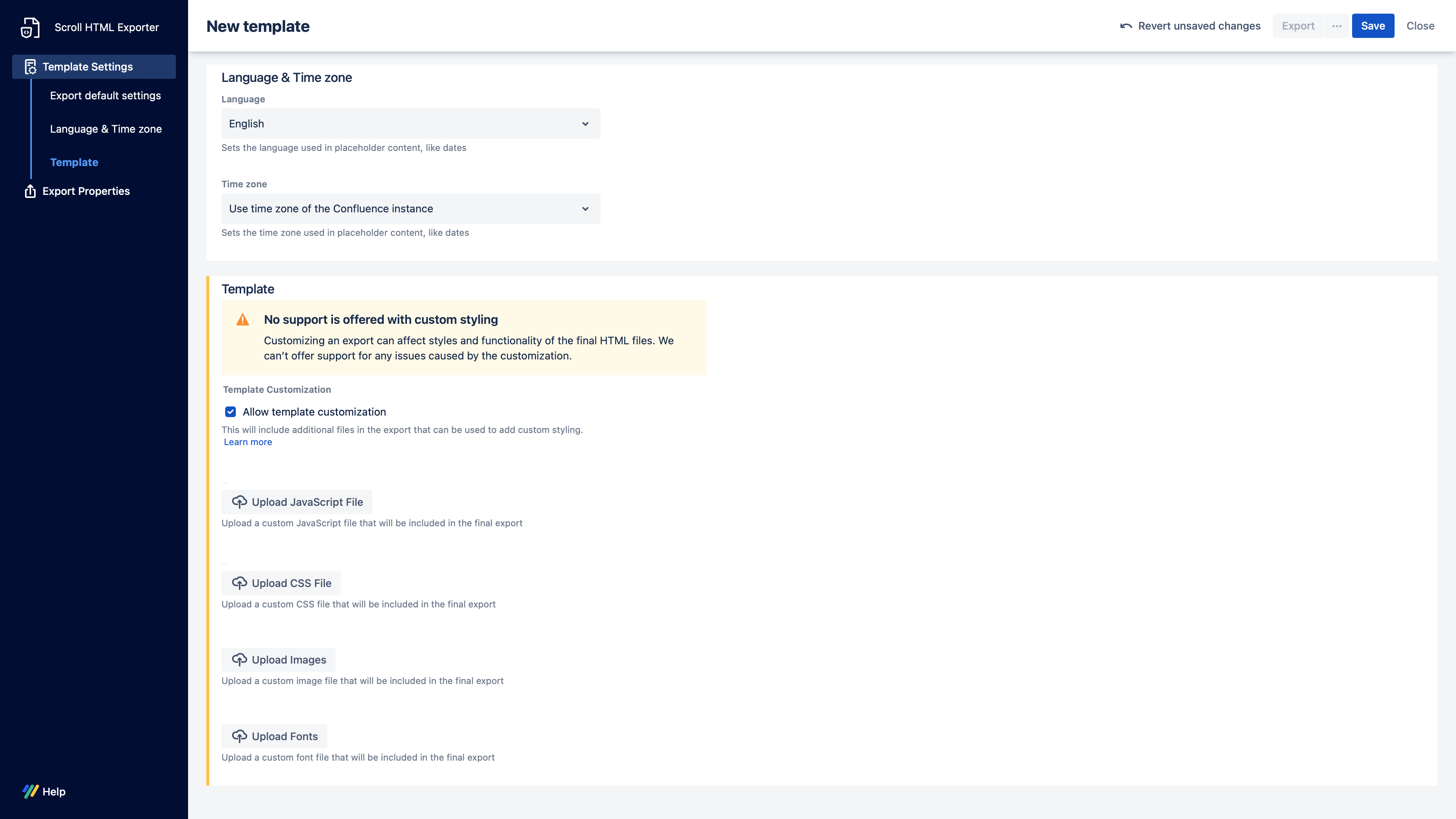
Task: Click the chevron arrow on Language field
Action: pyautogui.click(x=585, y=124)
